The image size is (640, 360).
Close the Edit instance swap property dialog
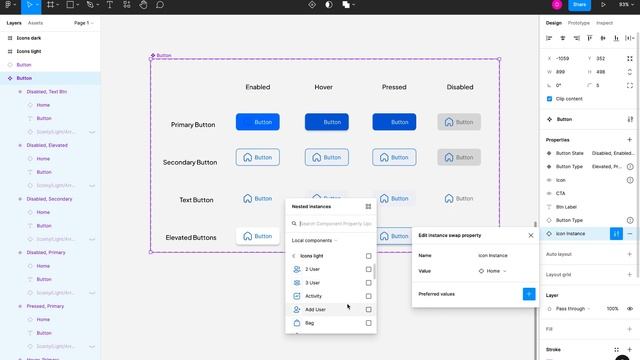[531, 236]
